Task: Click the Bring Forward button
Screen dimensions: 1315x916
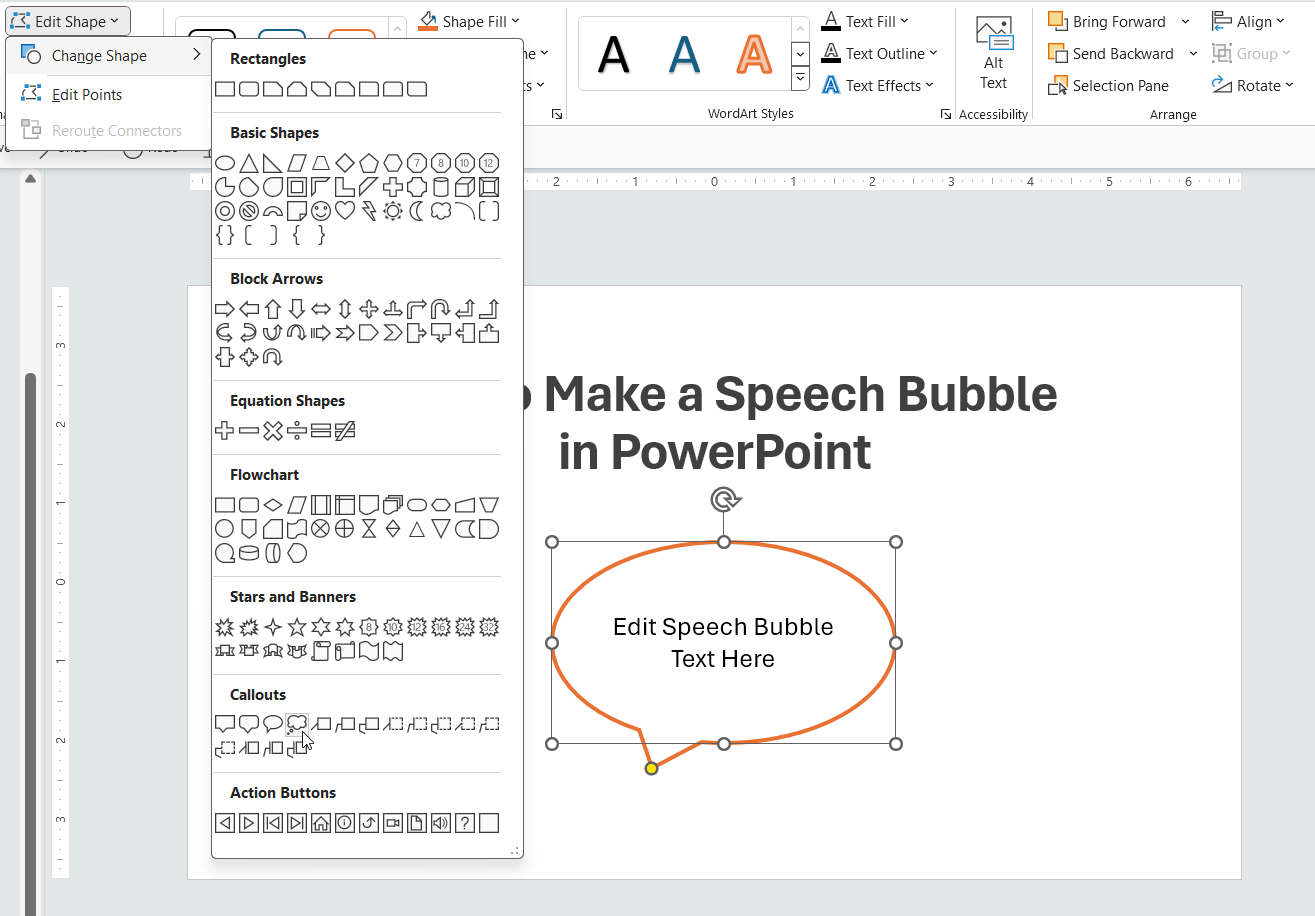Action: click(x=1107, y=21)
